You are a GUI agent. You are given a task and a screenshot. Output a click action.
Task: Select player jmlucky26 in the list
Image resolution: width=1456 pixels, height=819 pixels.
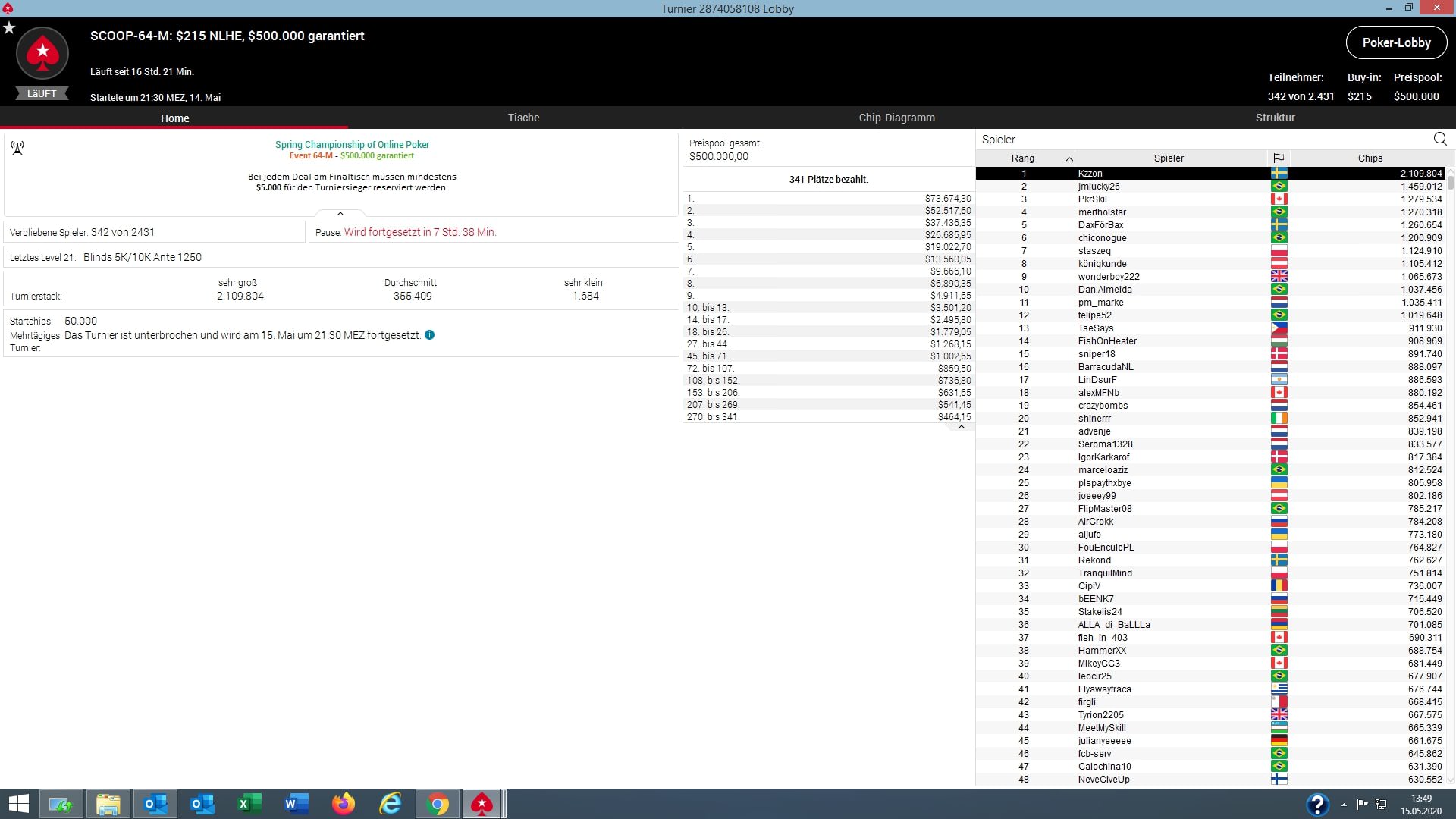tap(1099, 187)
